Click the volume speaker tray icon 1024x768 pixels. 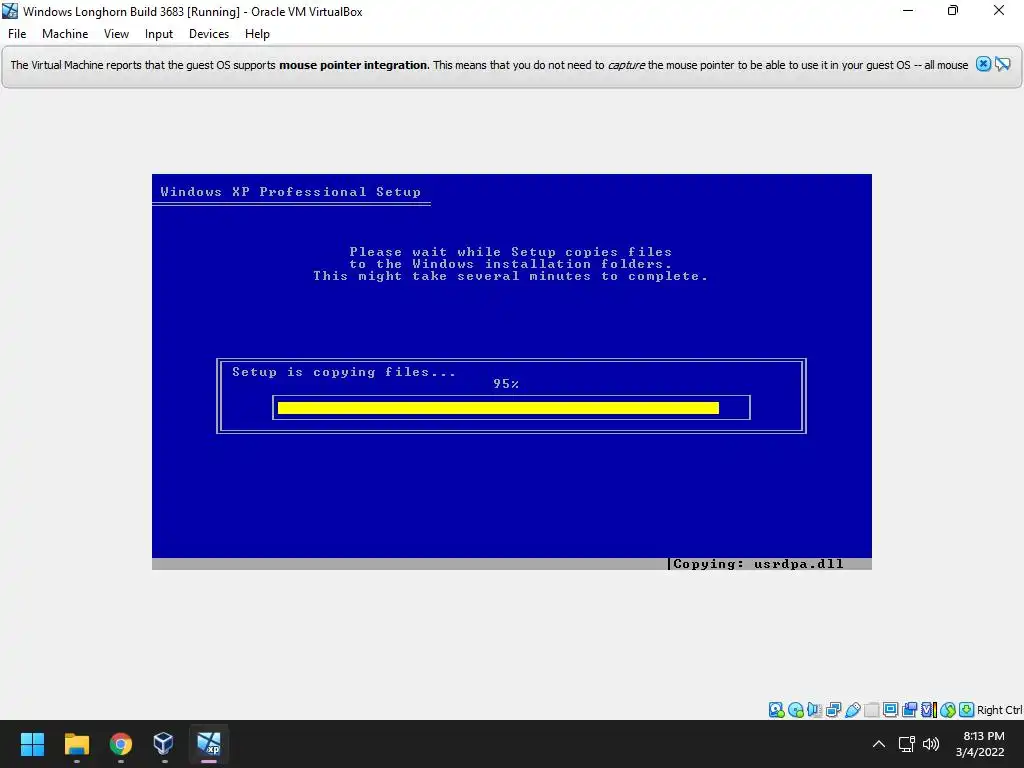pos(931,744)
